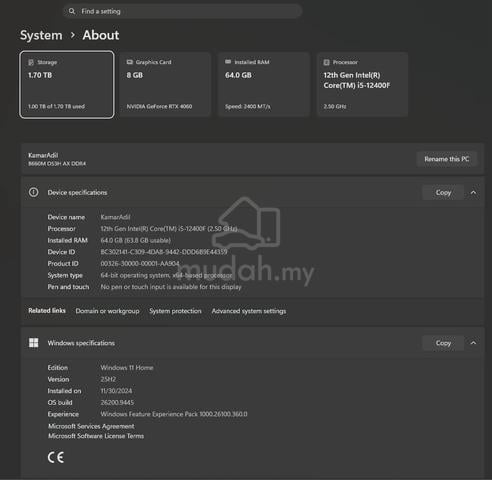The width and height of the screenshot is (492, 480).
Task: Click the Speed: 2400 MT/s text
Action: pos(248,107)
